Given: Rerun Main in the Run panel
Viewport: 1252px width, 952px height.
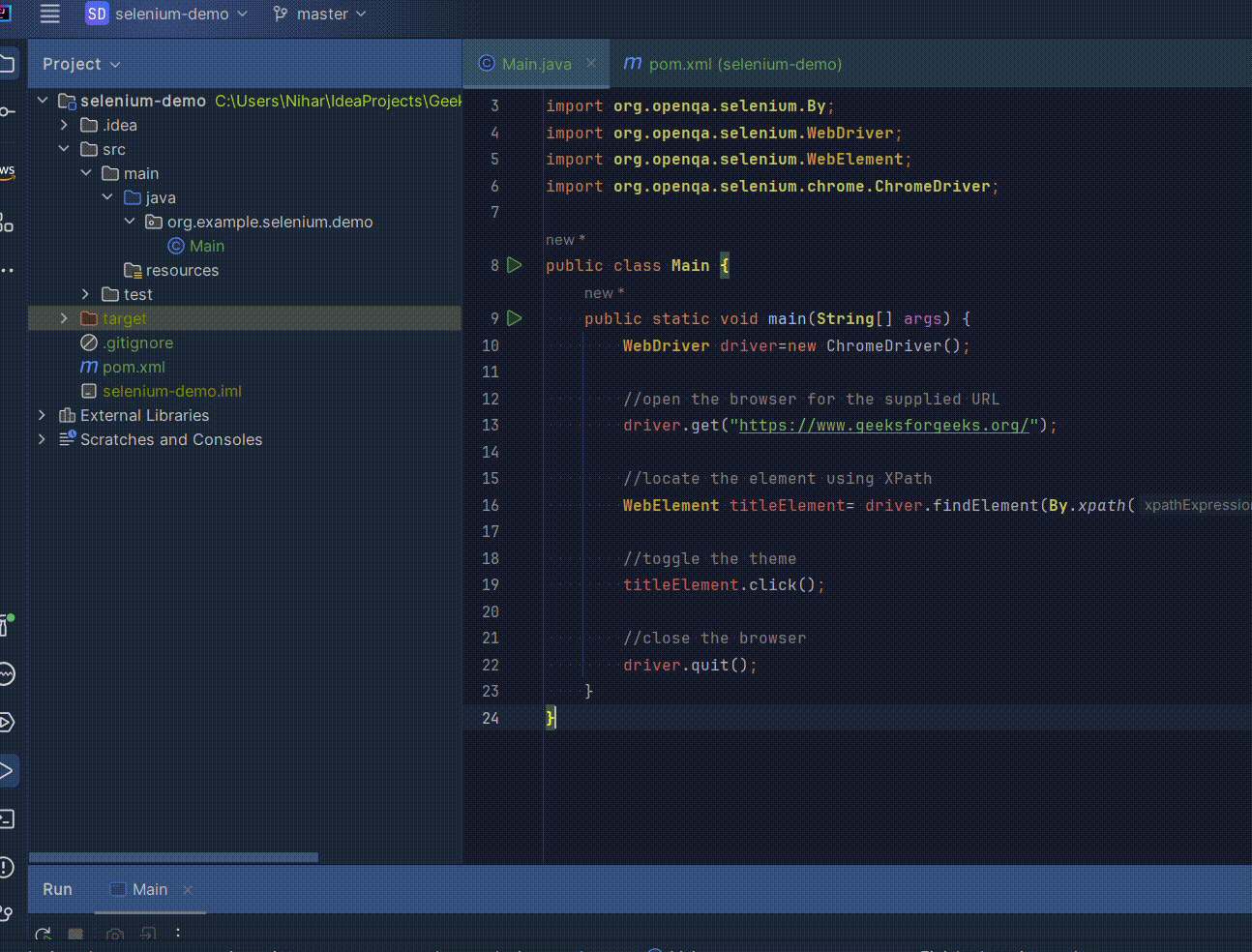Looking at the screenshot, I should (x=43, y=935).
